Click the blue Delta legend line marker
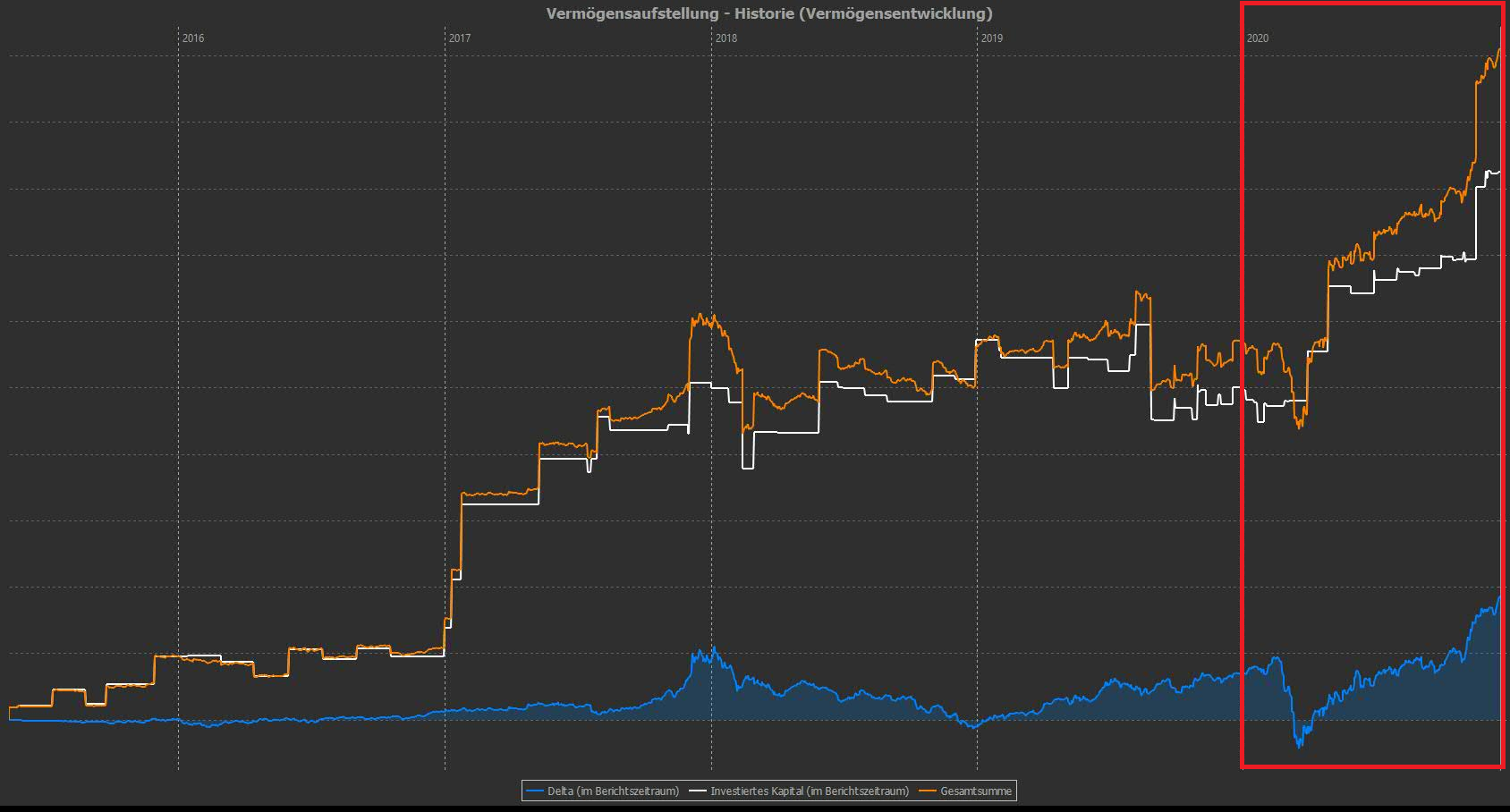This screenshot has height=812, width=1510. (x=535, y=791)
